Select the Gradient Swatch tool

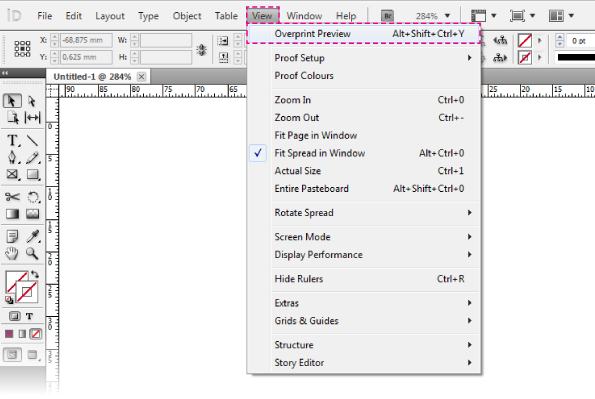13,214
